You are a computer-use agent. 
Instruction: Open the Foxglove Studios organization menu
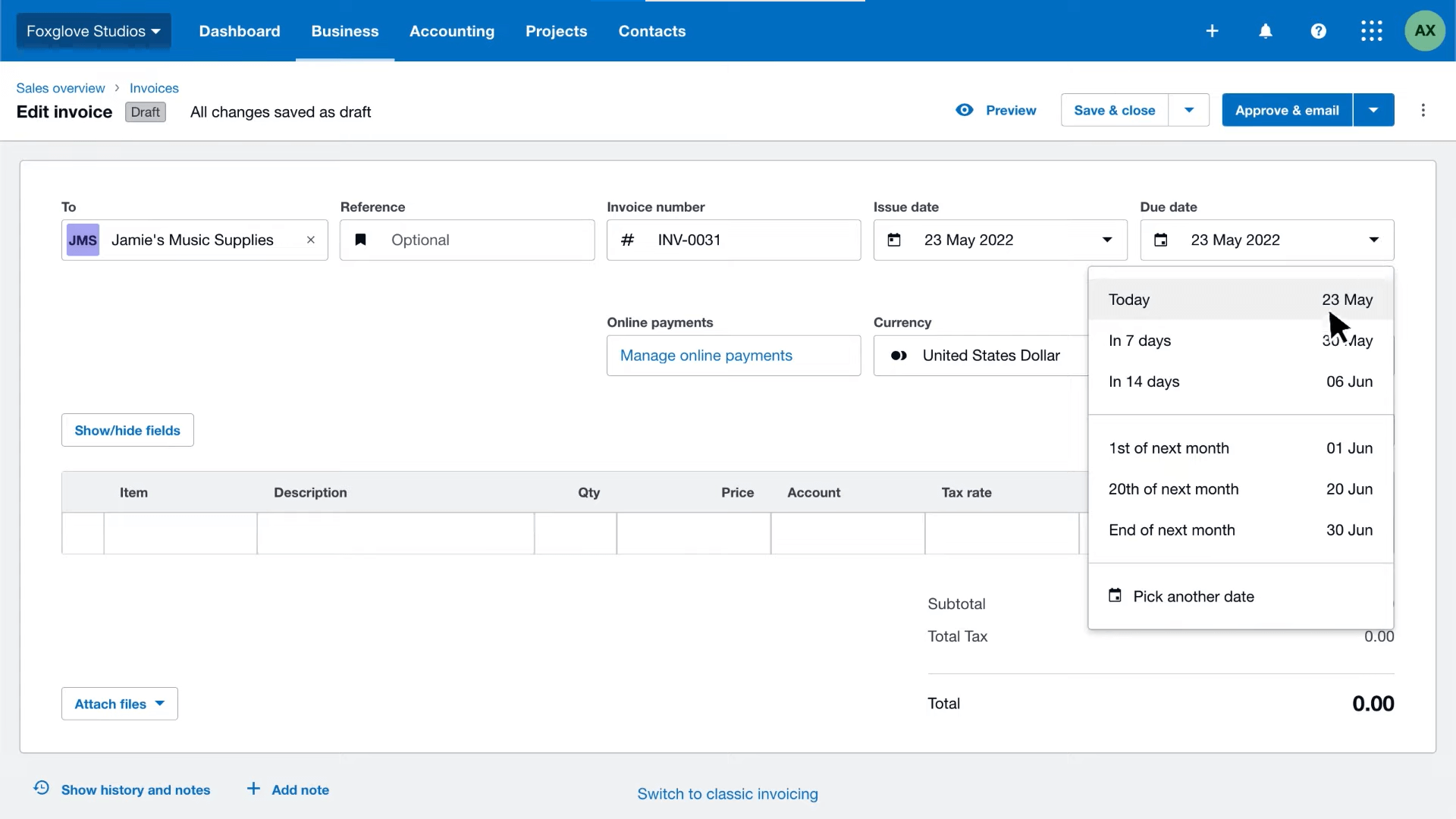click(93, 31)
